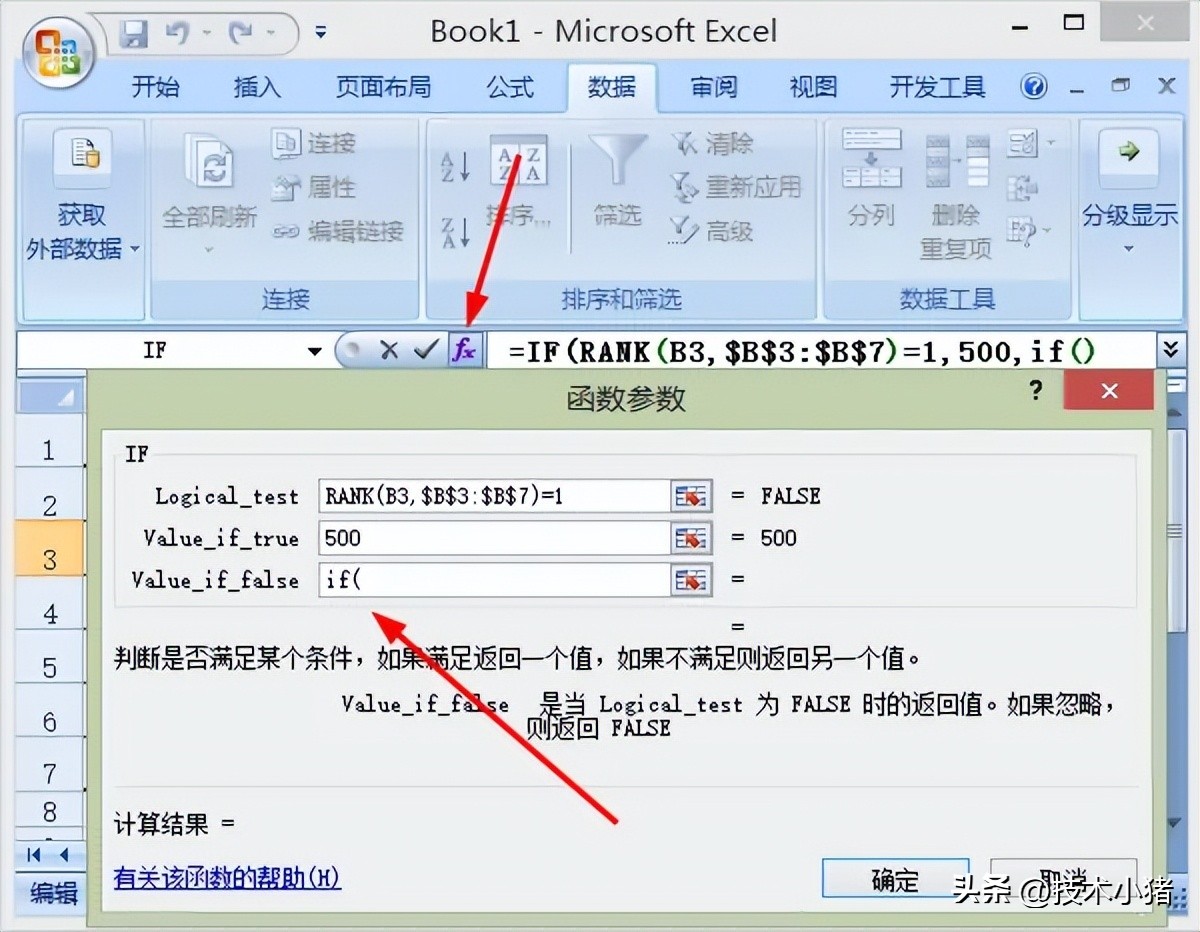Open Customize Quick Access Toolbar arrow
The height and width of the screenshot is (932, 1200).
tap(321, 32)
